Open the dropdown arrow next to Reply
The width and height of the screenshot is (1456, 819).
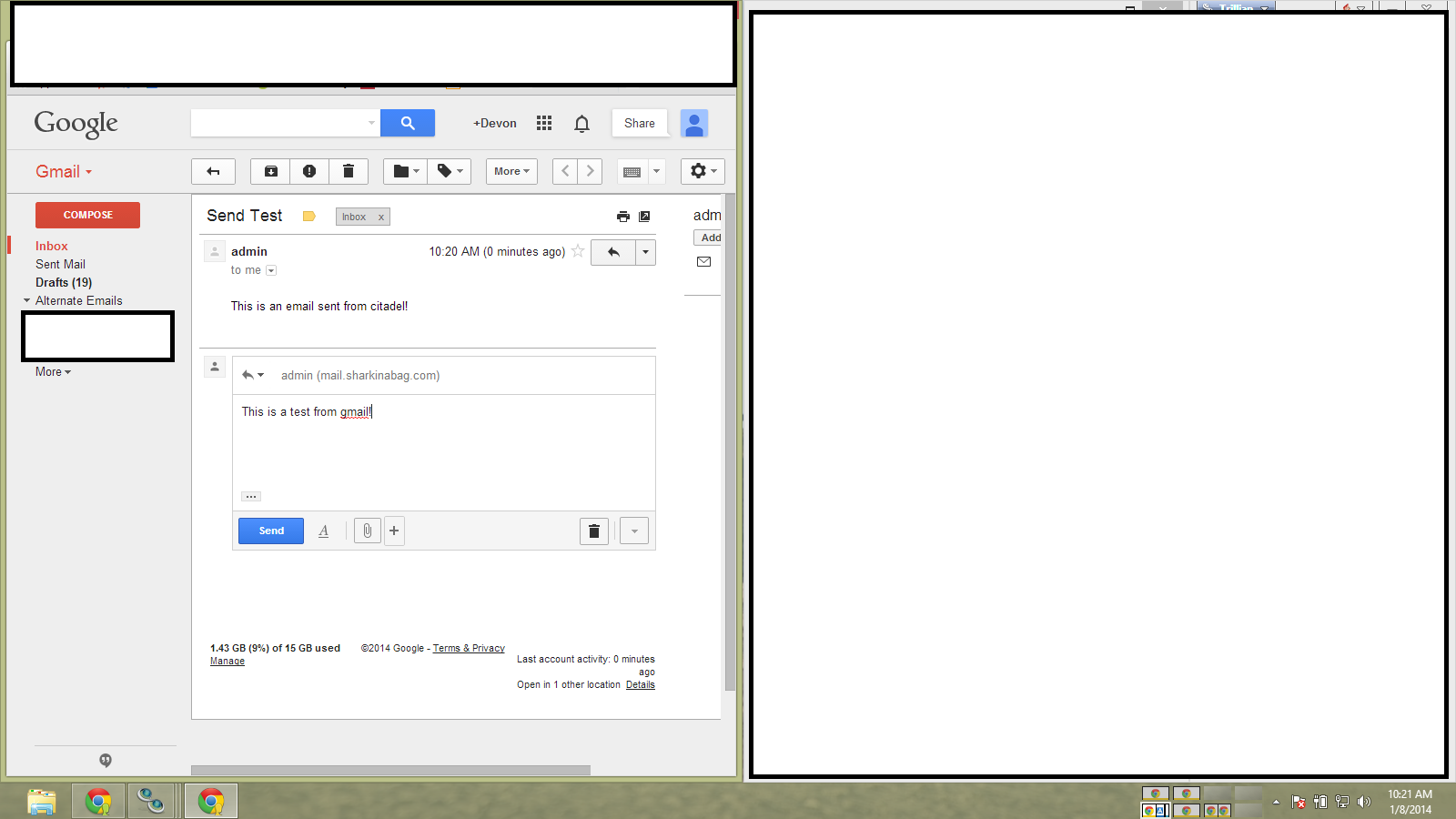pos(645,252)
